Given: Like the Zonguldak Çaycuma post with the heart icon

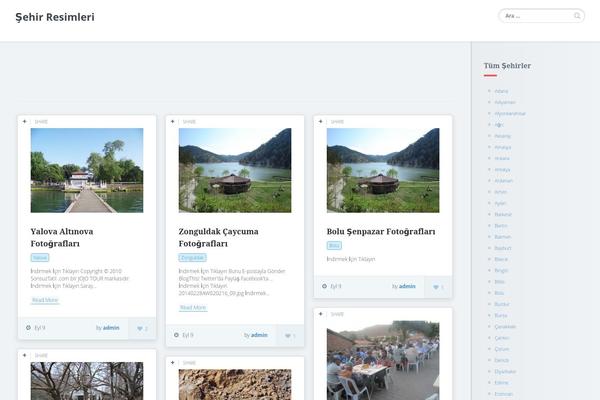Looking at the screenshot, I should click(288, 336).
